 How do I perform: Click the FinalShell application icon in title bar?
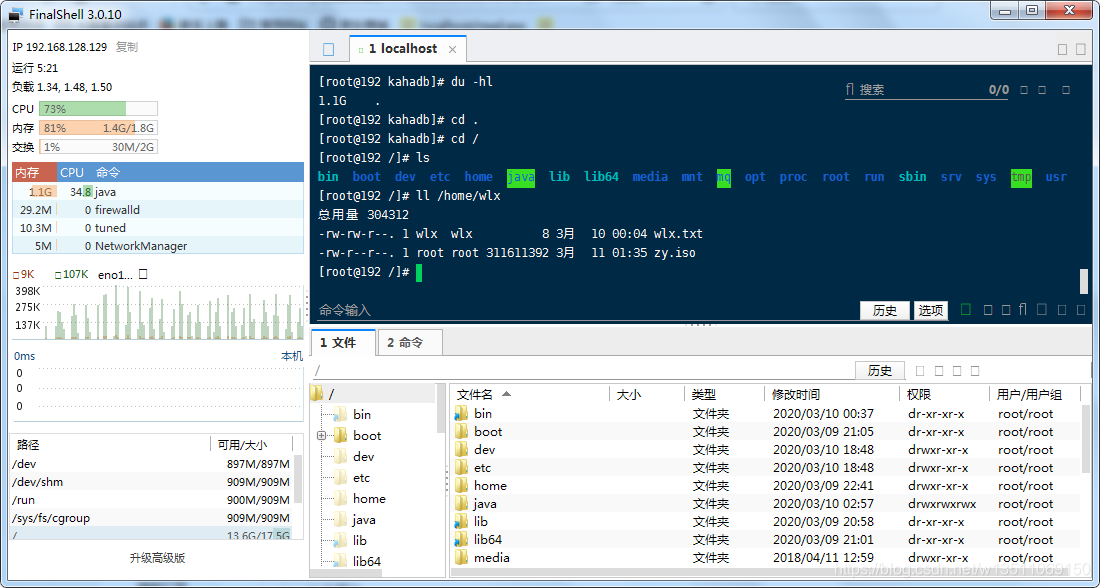point(14,10)
